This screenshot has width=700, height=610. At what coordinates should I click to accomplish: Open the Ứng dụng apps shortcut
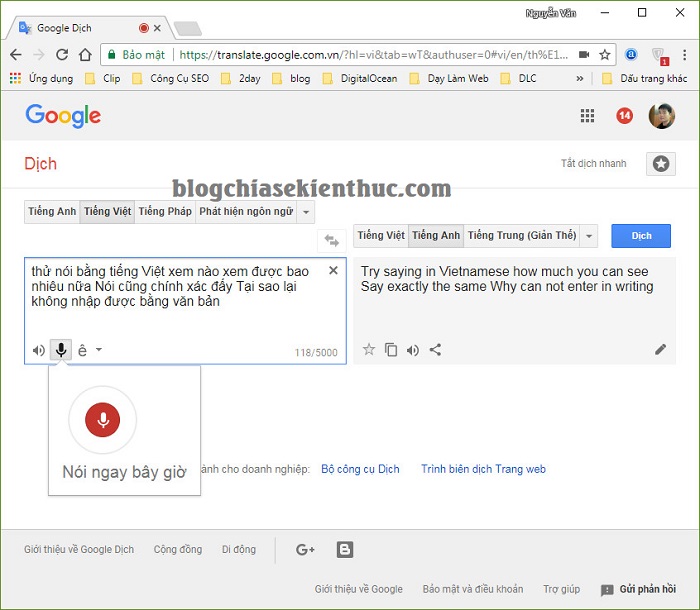tap(41, 79)
